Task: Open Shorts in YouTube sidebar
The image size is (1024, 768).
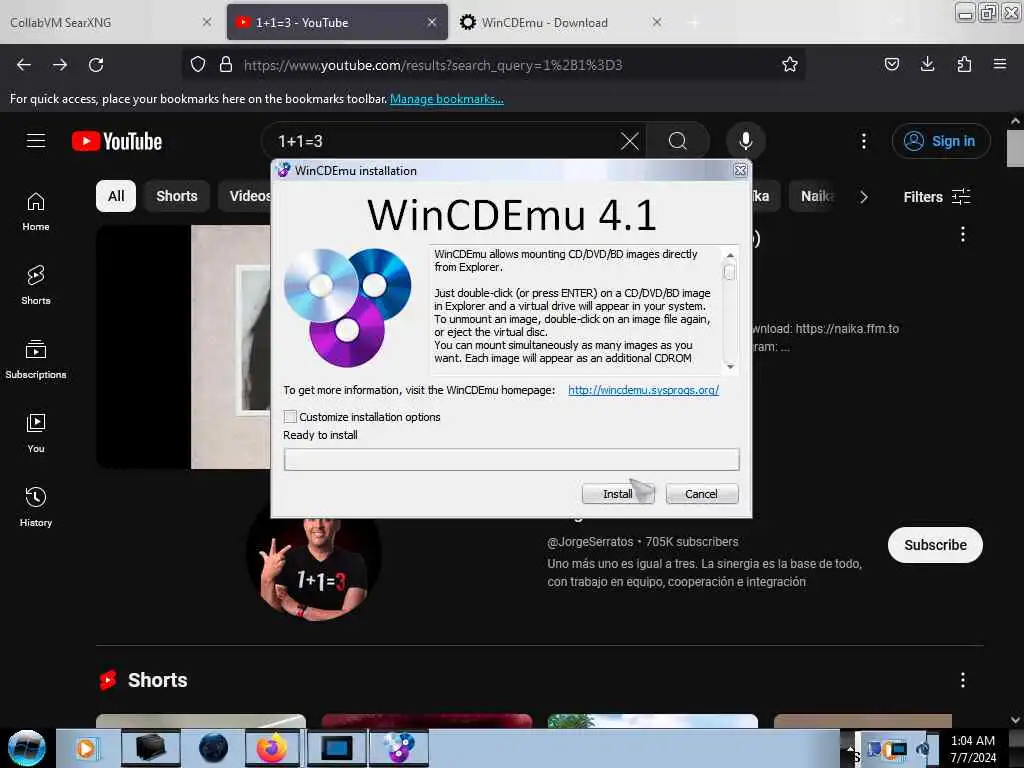Action: click(36, 286)
